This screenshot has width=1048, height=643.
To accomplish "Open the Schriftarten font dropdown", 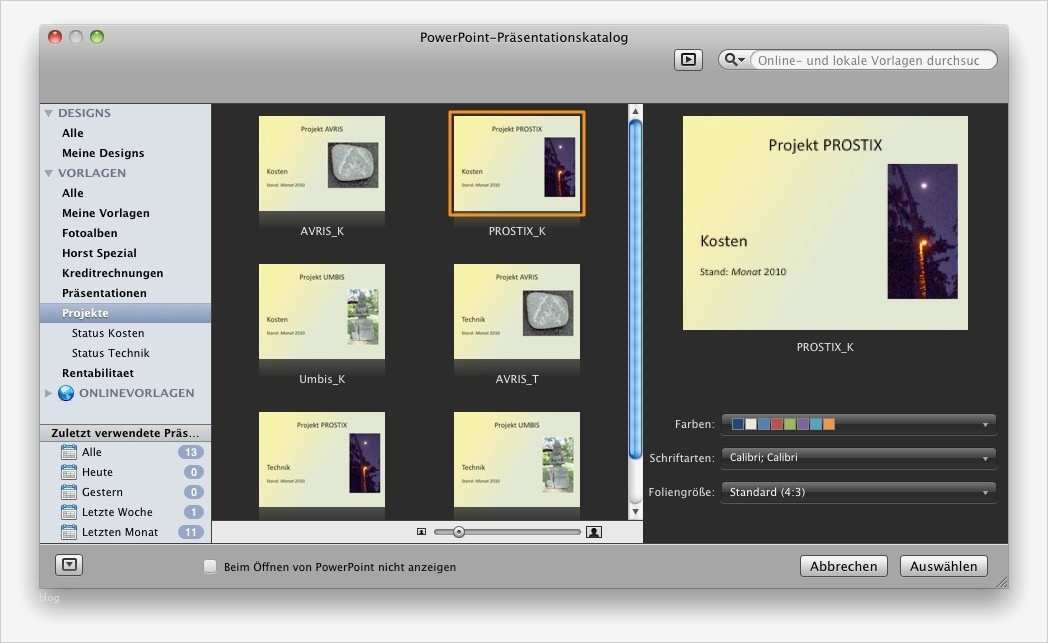I will (859, 457).
